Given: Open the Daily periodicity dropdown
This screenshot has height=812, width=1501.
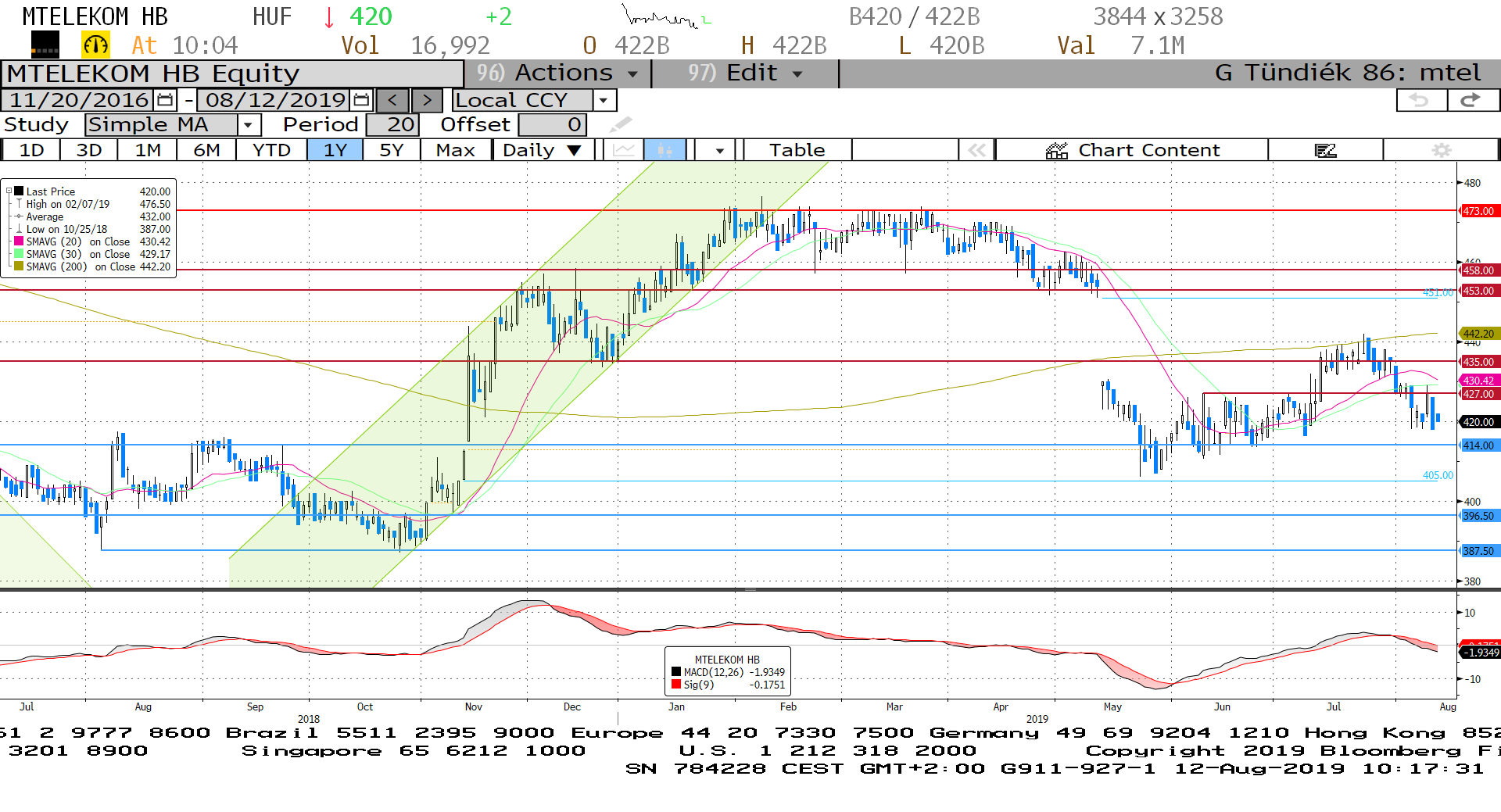Looking at the screenshot, I should click(x=543, y=150).
